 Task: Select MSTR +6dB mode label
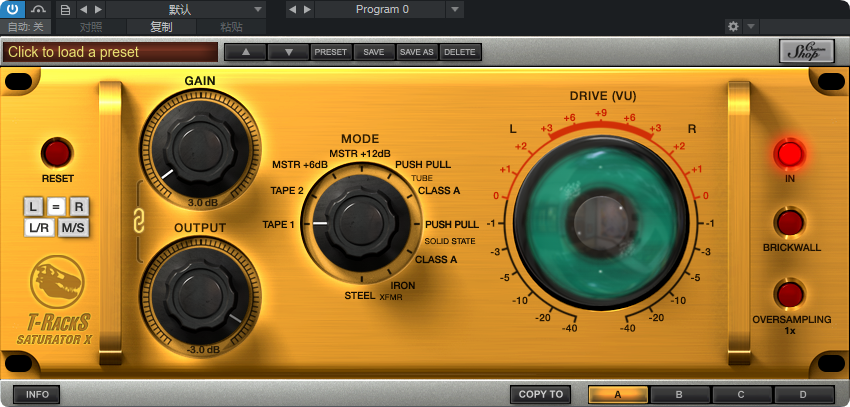(300, 164)
